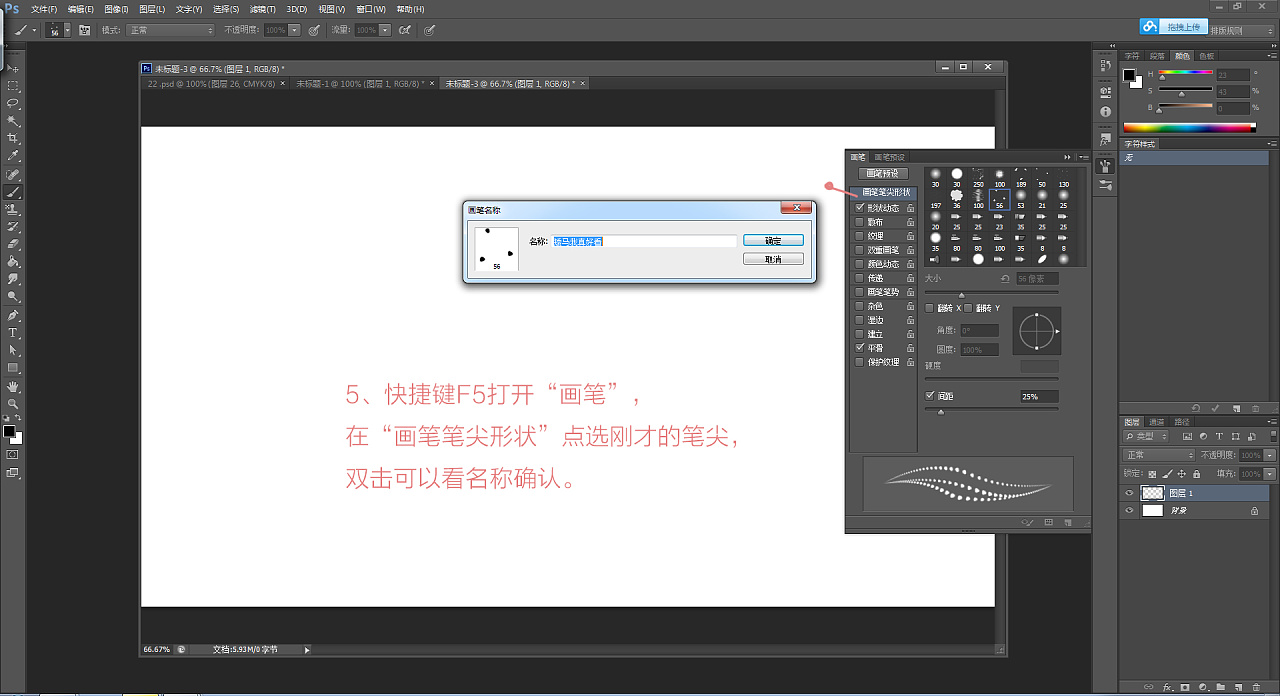Select the Eraser tool

pyautogui.click(x=14, y=243)
